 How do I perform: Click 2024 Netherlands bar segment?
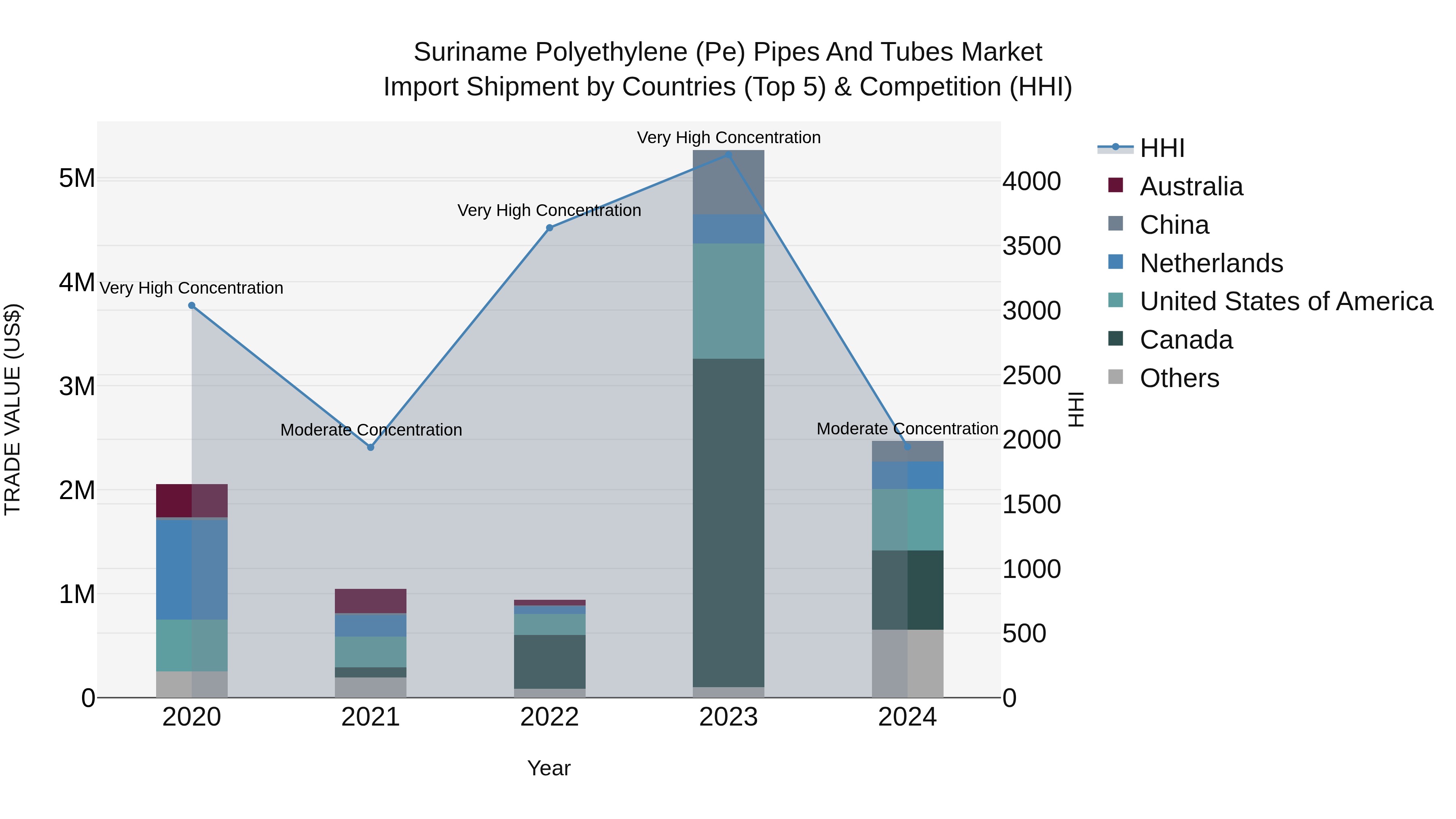tap(908, 475)
